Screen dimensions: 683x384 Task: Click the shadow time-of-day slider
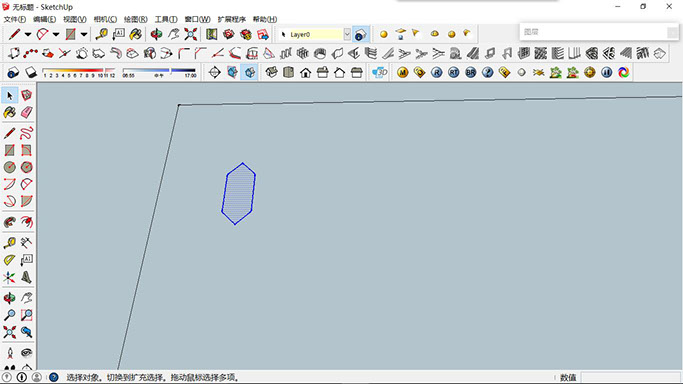159,72
